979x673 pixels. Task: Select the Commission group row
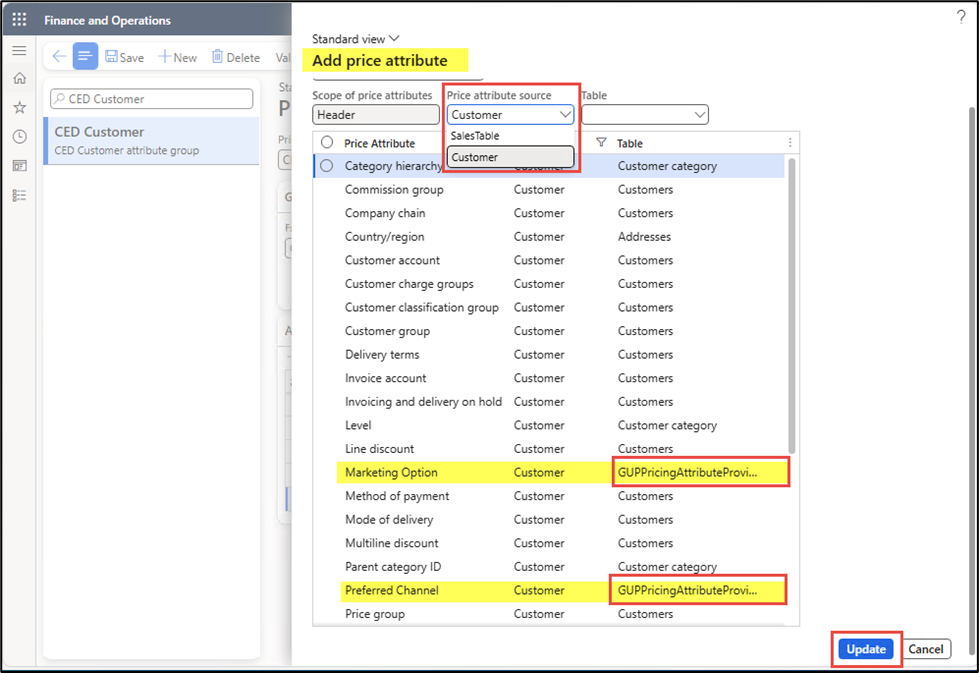coord(549,190)
